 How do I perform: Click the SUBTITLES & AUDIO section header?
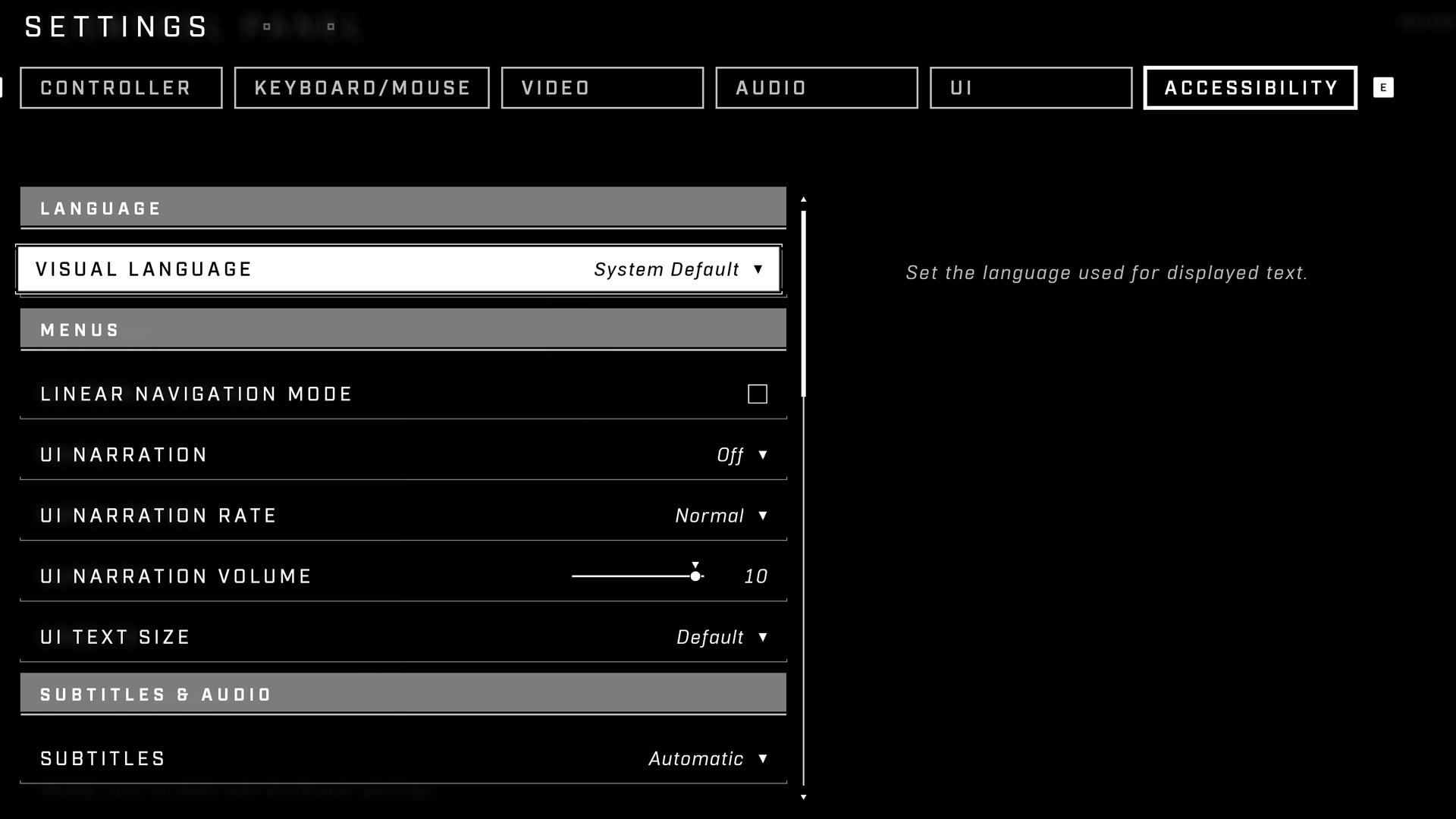click(403, 694)
